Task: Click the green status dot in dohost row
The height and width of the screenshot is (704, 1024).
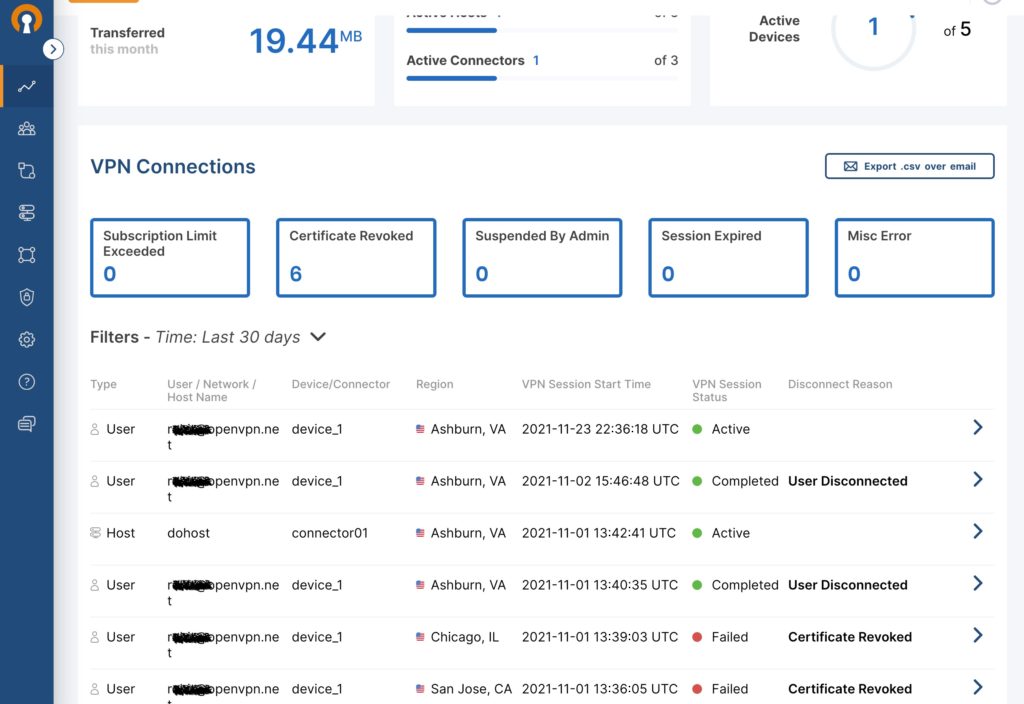Action: (697, 533)
